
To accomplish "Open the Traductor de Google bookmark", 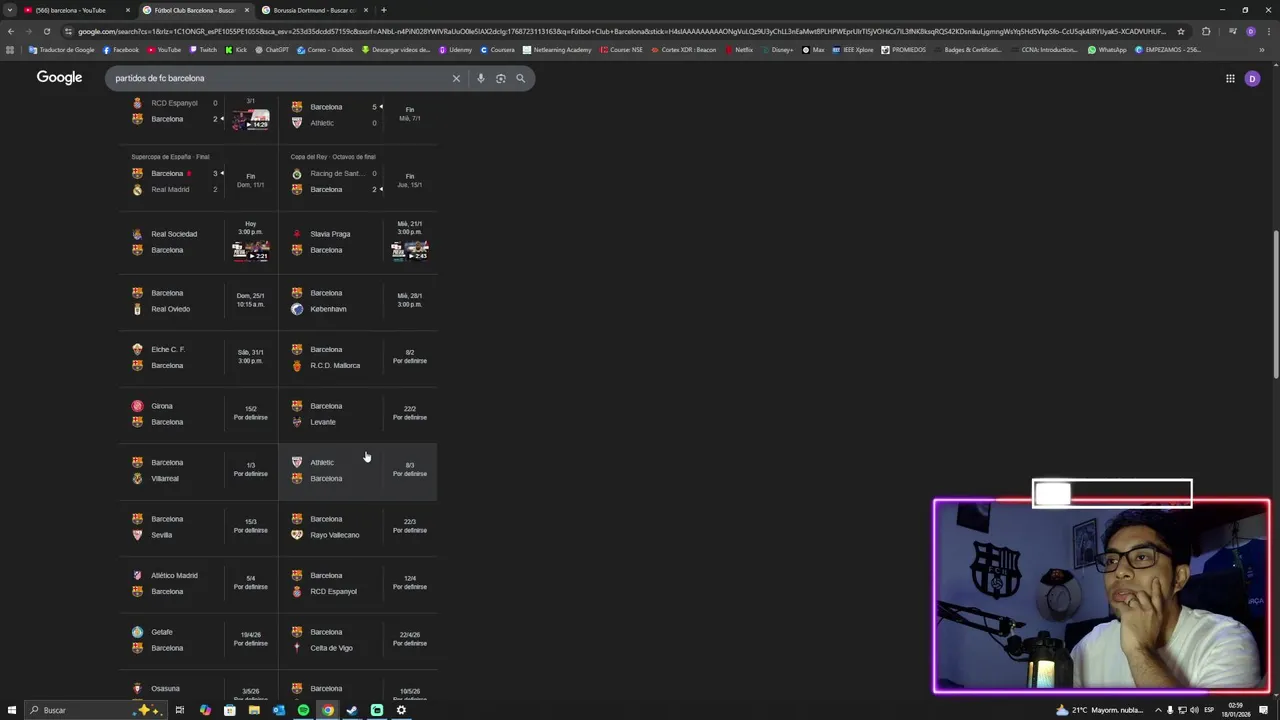I will 62,50.
